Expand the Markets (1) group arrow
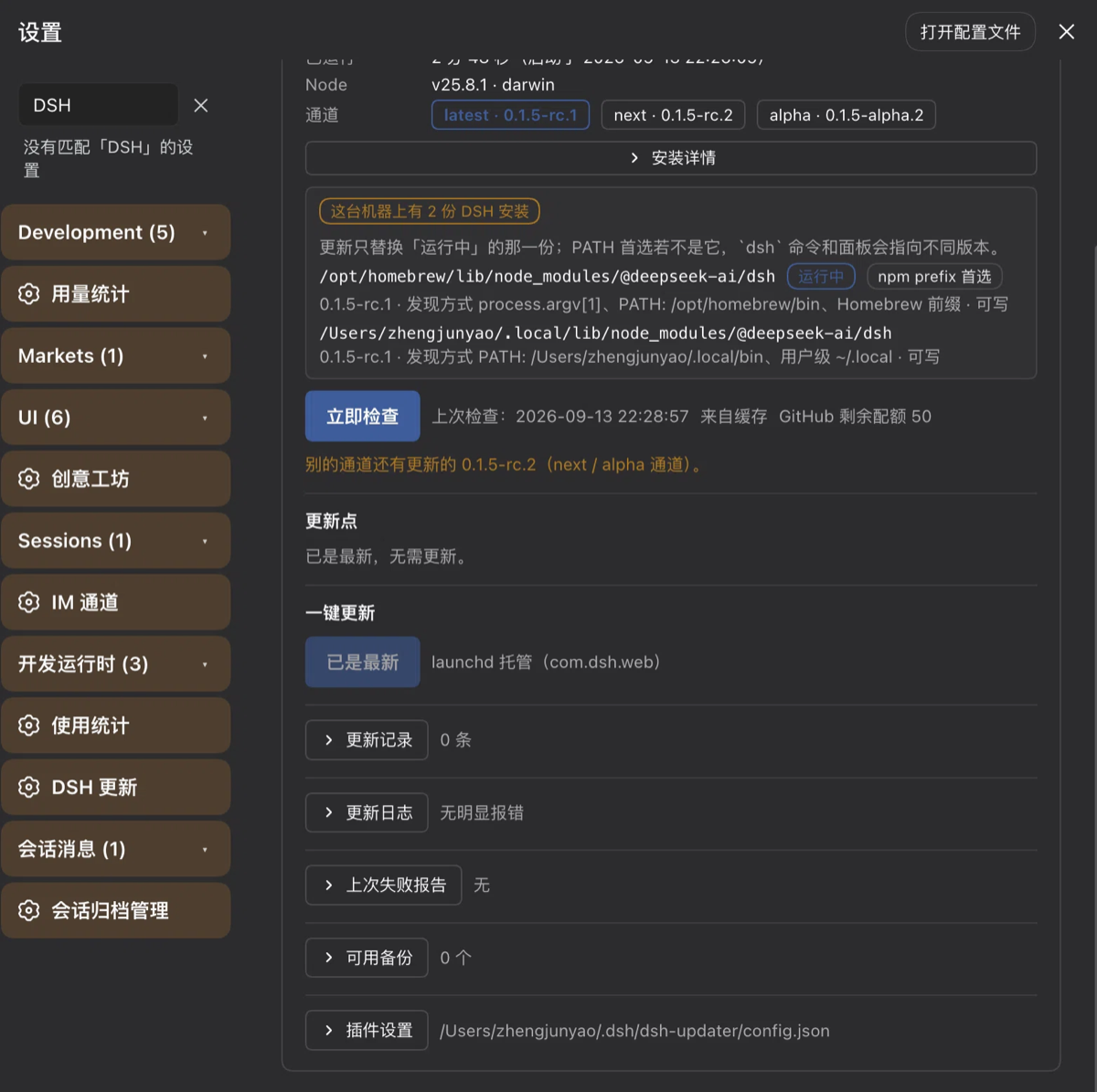This screenshot has height=1092, width=1097. point(205,356)
